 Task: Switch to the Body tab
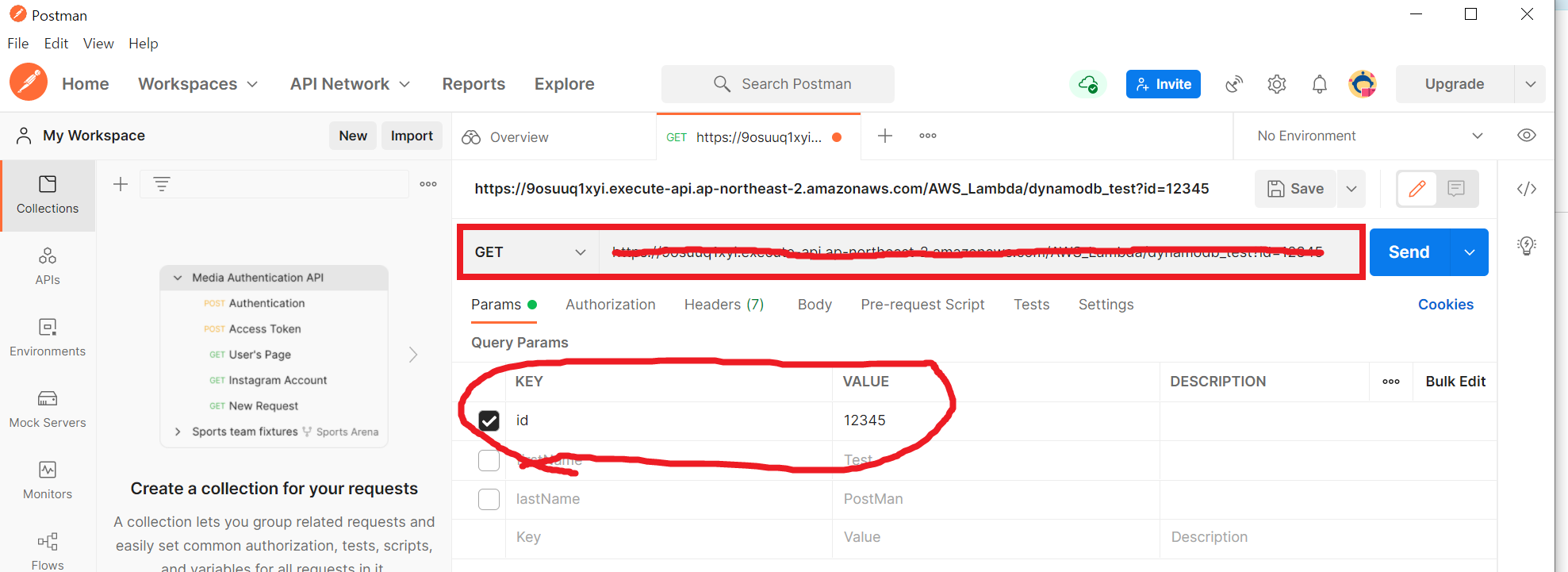[815, 305]
